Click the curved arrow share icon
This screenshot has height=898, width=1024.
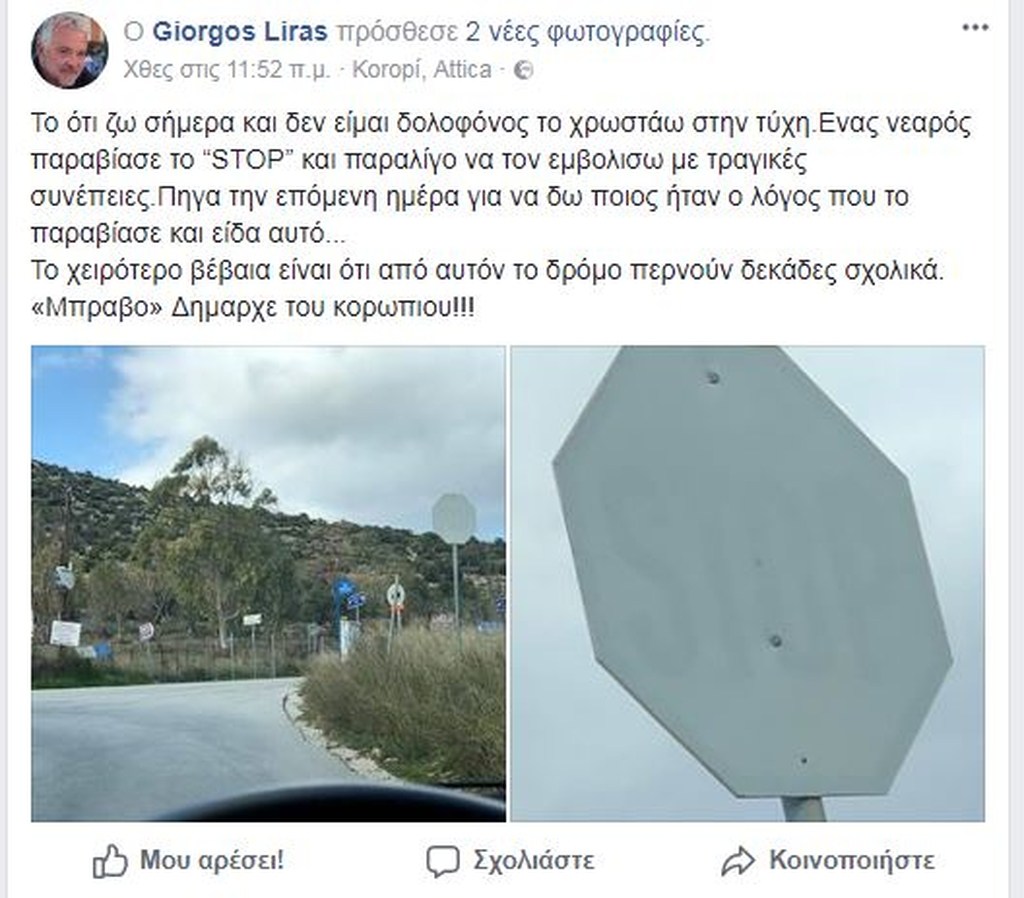(x=738, y=861)
